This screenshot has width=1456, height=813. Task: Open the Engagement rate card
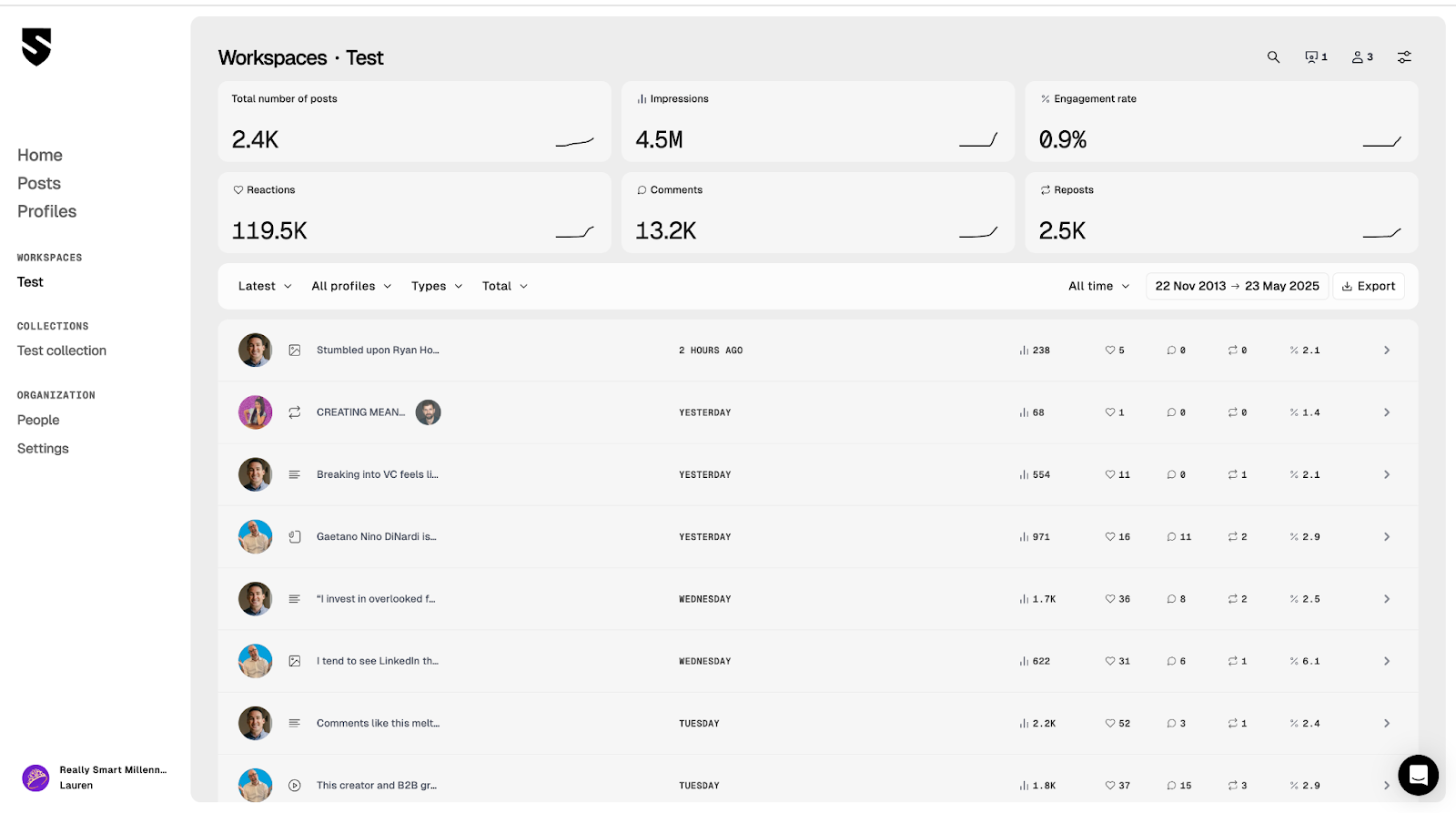point(1221,121)
